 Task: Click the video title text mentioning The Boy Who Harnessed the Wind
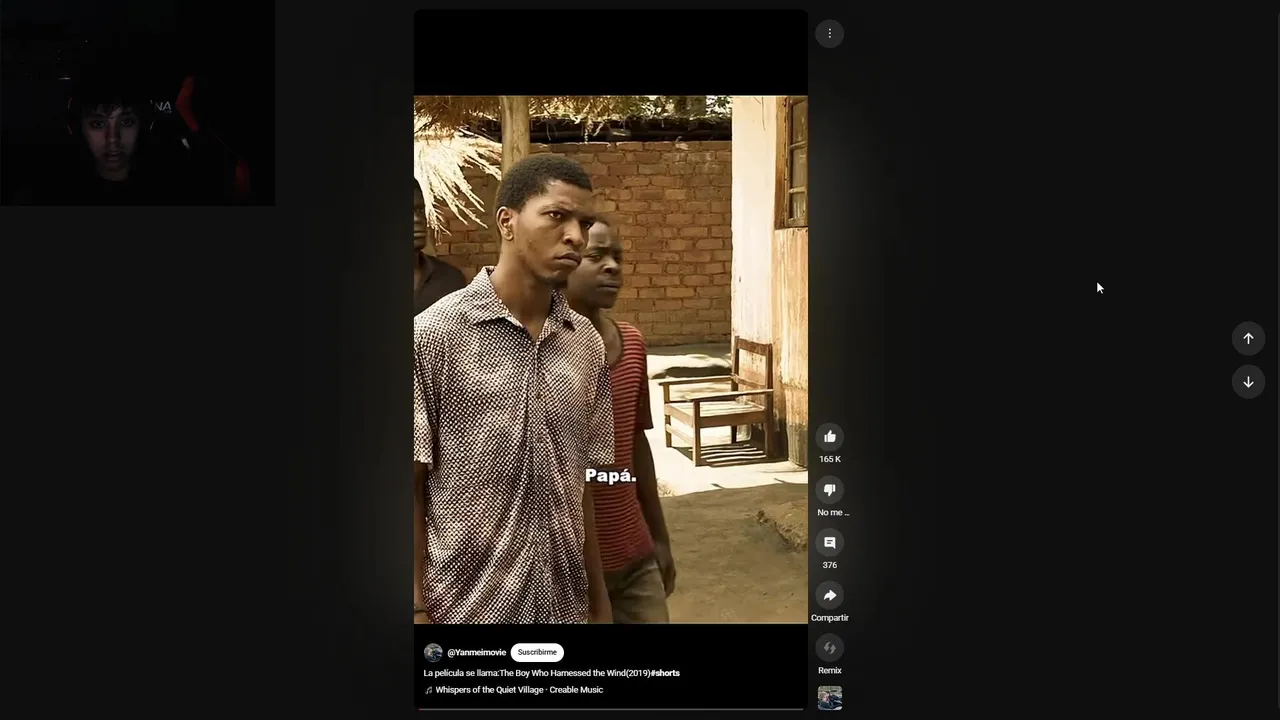point(537,673)
